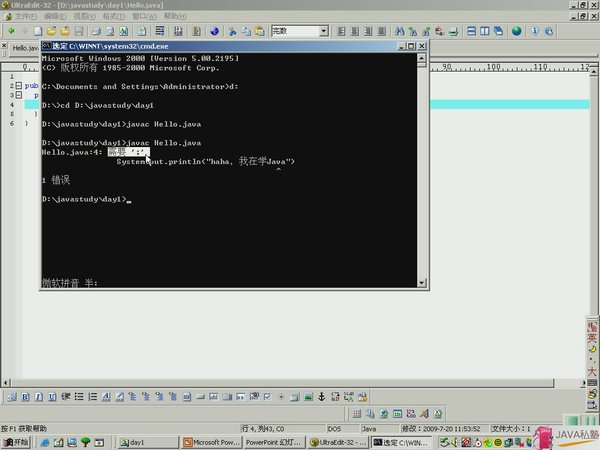600x450 pixels.
Task: Switch to day1 folder taskbar button
Action: [x=148, y=442]
